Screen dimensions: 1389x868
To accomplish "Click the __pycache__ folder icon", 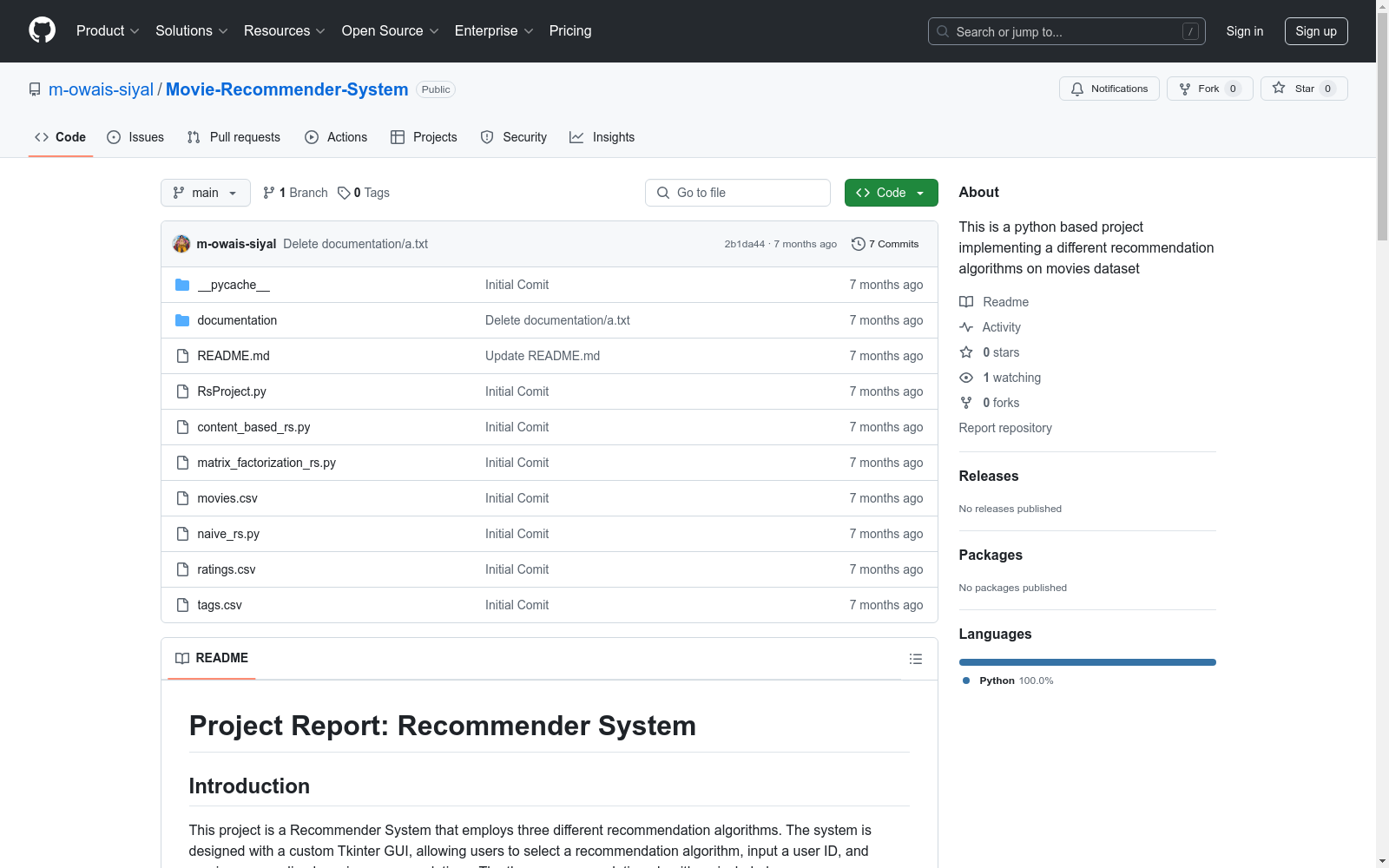I will (x=182, y=285).
